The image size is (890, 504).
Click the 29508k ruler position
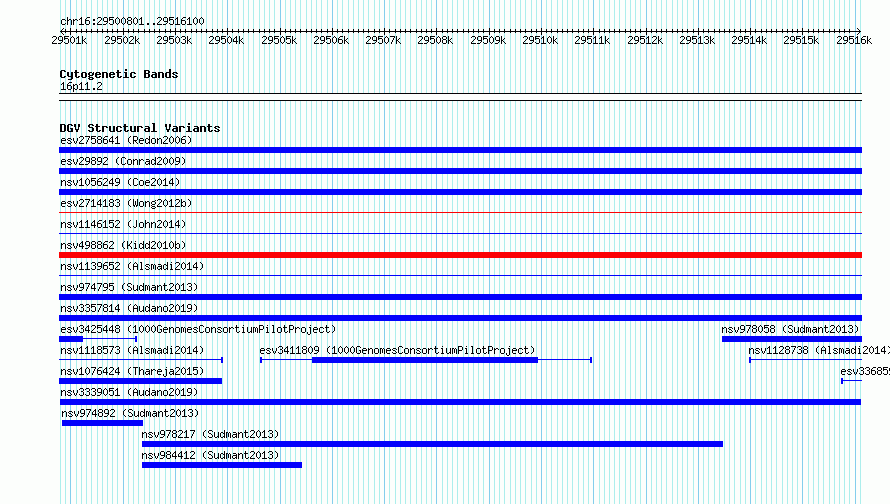[x=435, y=40]
